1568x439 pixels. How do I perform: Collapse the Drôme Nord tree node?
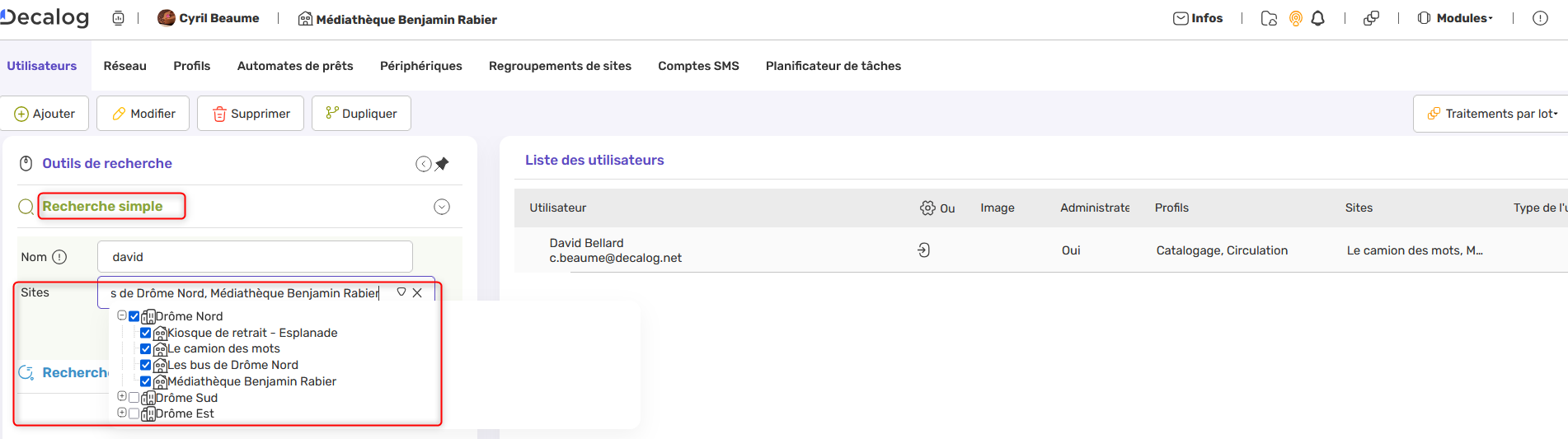pos(122,315)
